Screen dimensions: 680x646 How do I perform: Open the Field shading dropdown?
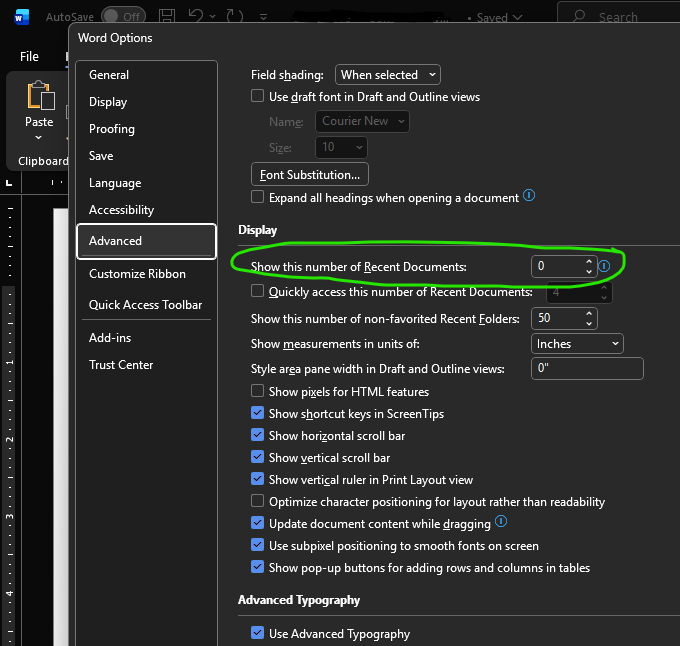pyautogui.click(x=388, y=75)
